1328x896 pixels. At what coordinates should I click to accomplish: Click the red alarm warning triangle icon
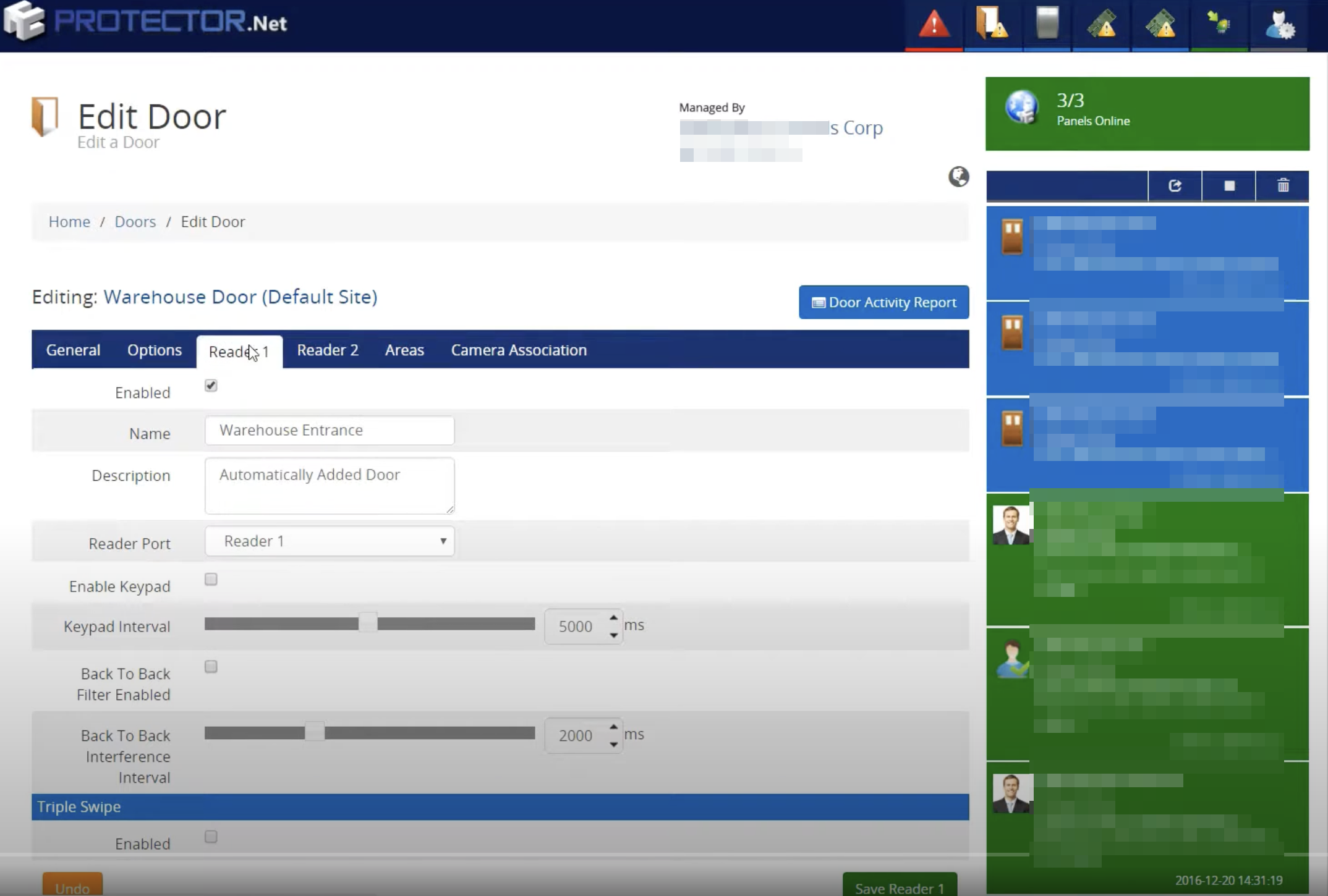[934, 25]
